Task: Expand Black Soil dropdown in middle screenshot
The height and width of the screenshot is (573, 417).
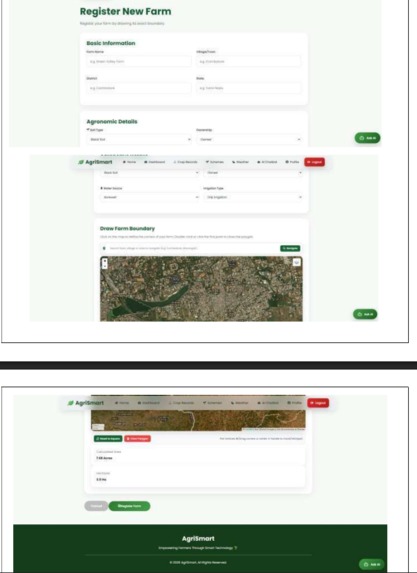Action: 150,172
